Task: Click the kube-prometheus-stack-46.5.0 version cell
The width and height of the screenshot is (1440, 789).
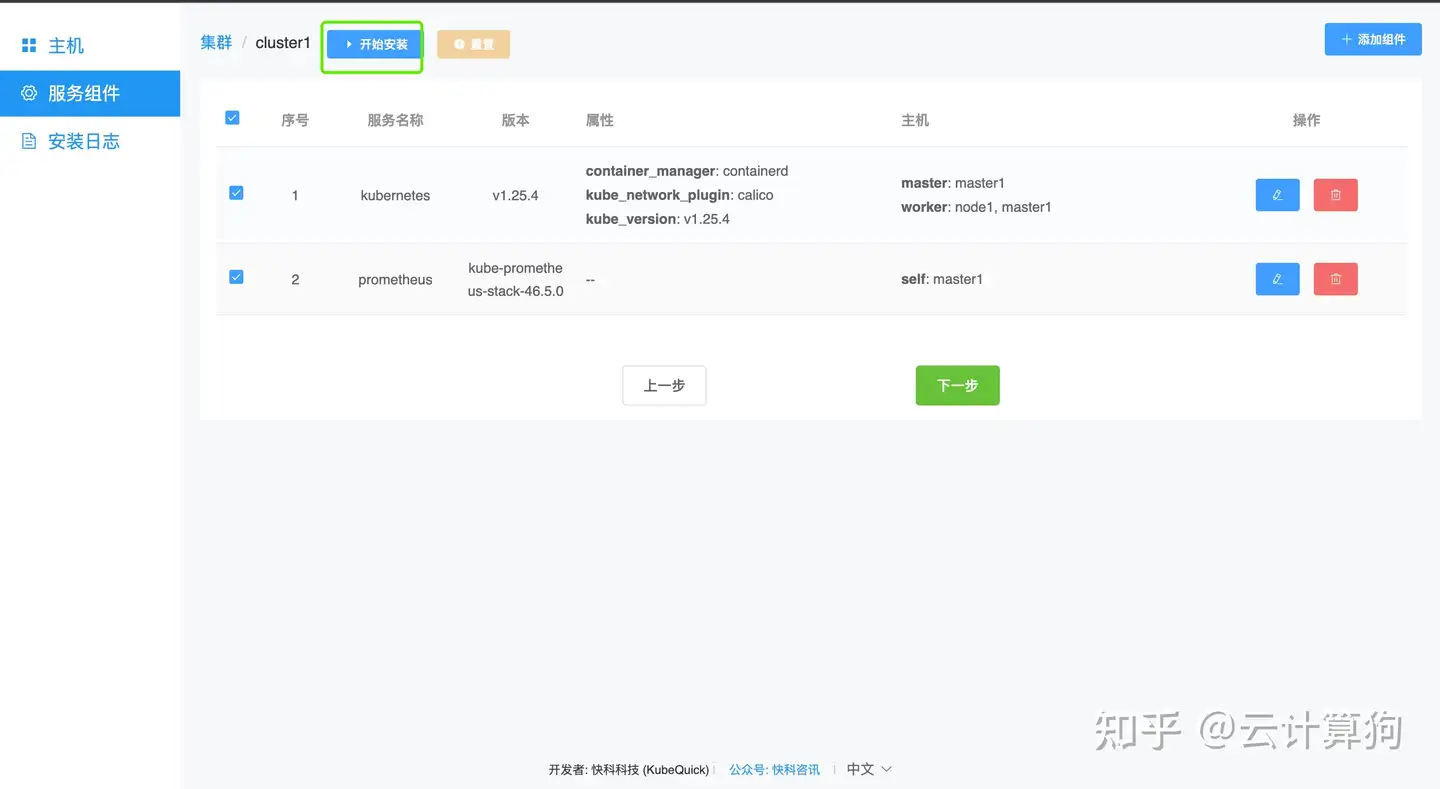Action: [515, 279]
